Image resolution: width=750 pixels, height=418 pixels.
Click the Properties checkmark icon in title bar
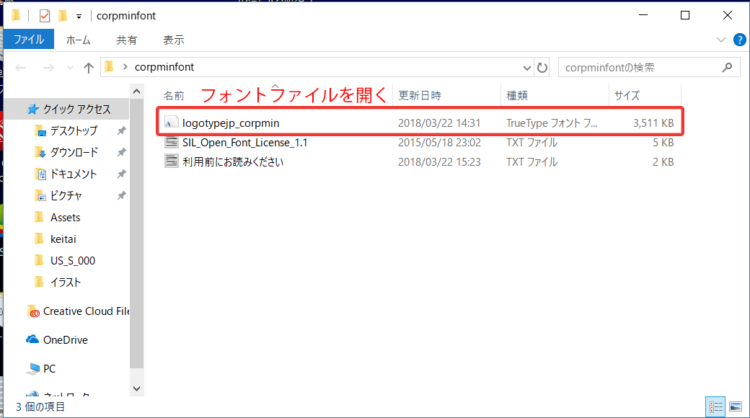point(42,16)
